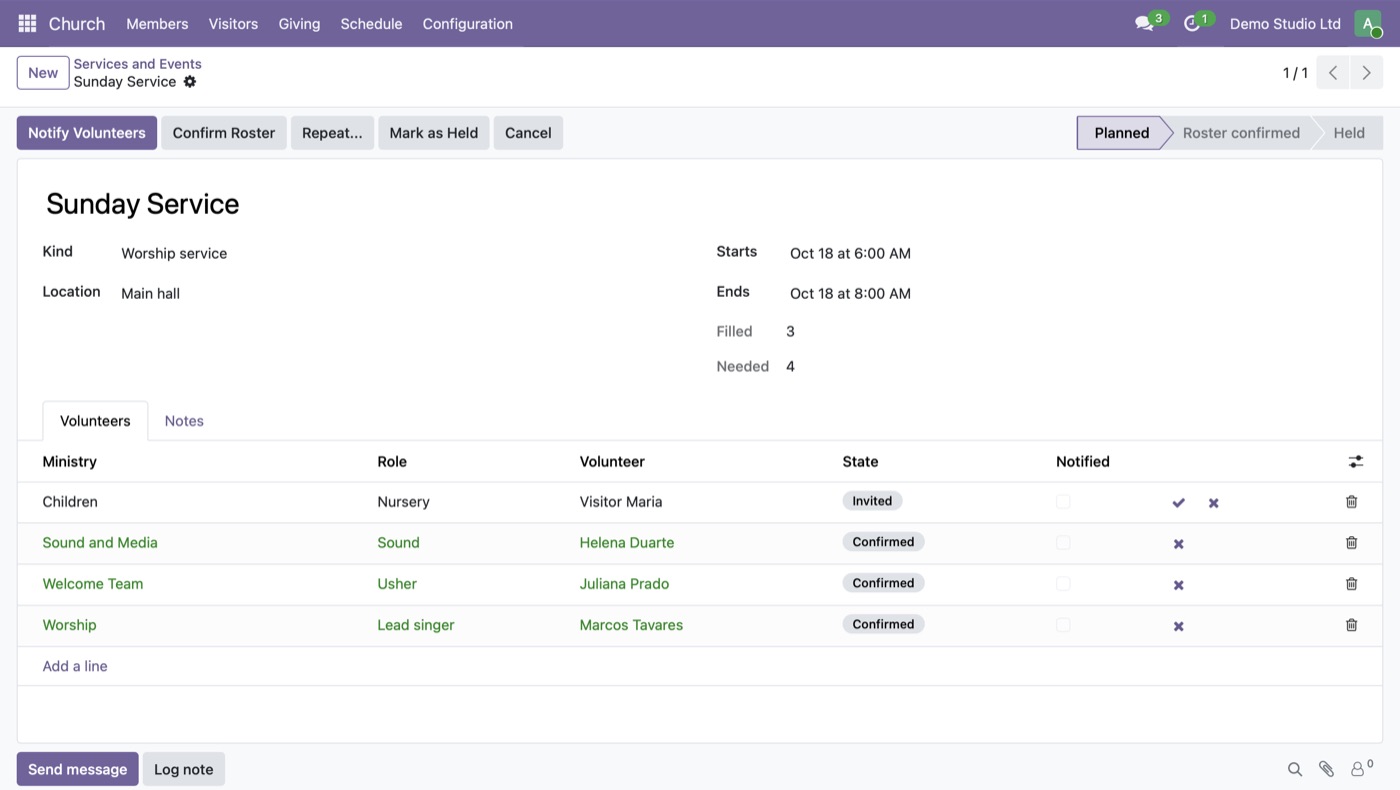This screenshot has width=1400, height=790.
Task: Switch to the Notes tab
Action: [184, 421]
